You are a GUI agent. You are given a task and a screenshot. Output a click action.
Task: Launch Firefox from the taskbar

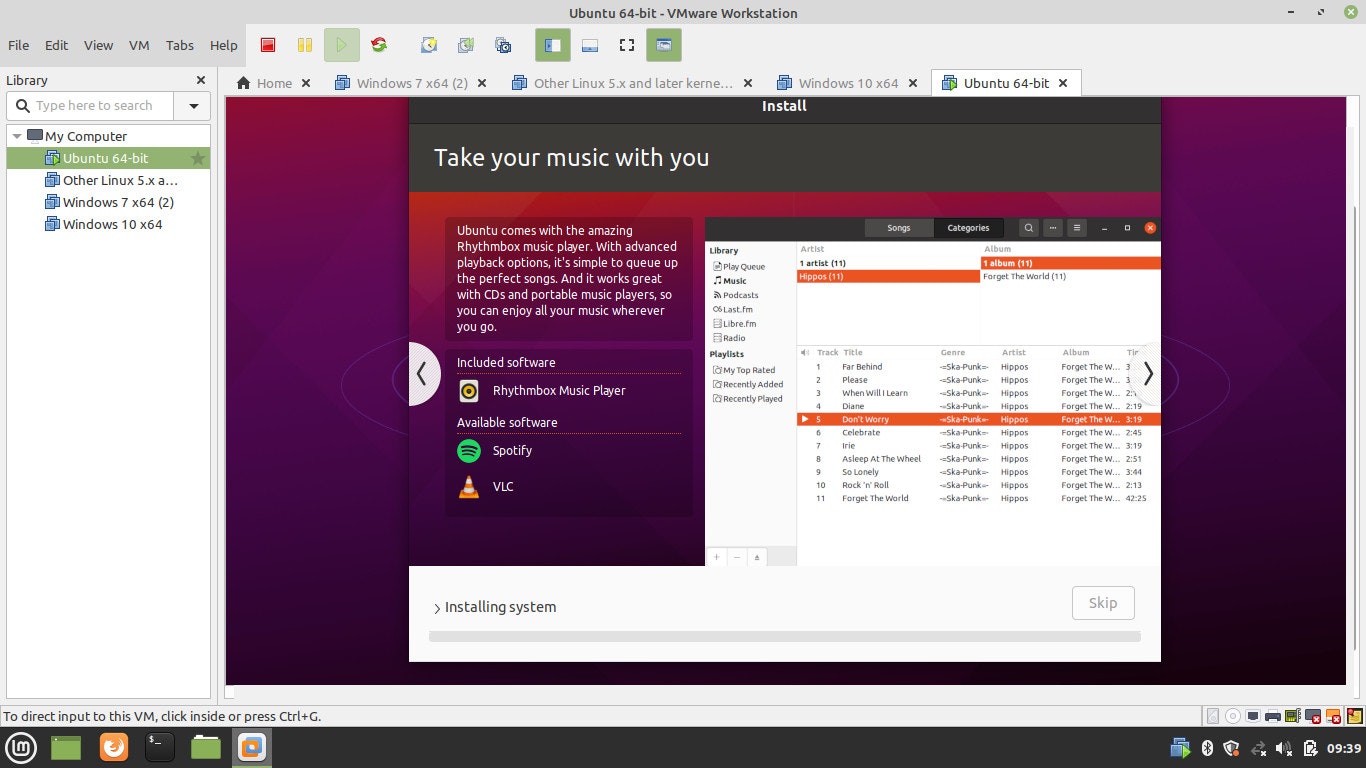114,747
